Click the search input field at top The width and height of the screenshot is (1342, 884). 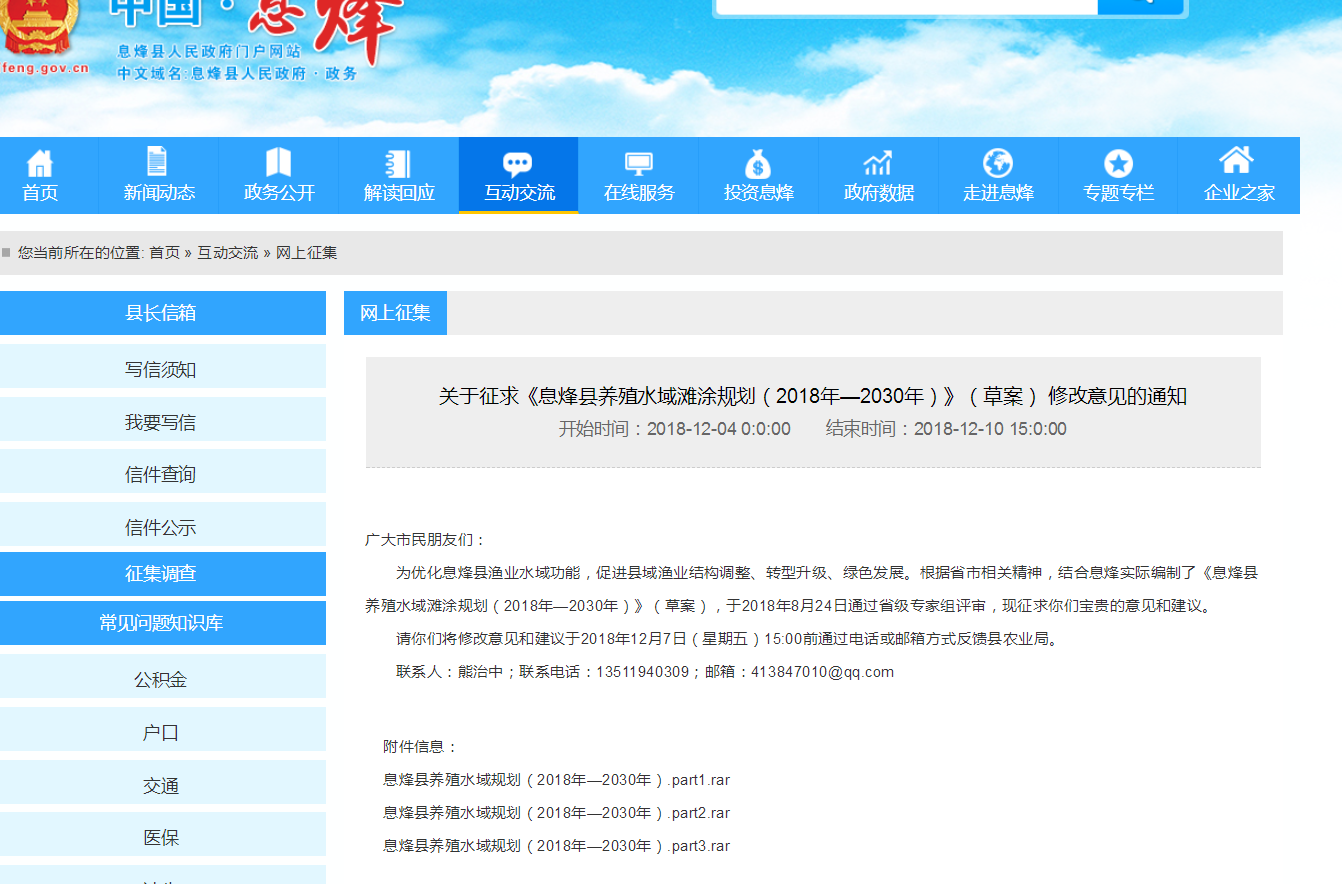tap(906, 5)
